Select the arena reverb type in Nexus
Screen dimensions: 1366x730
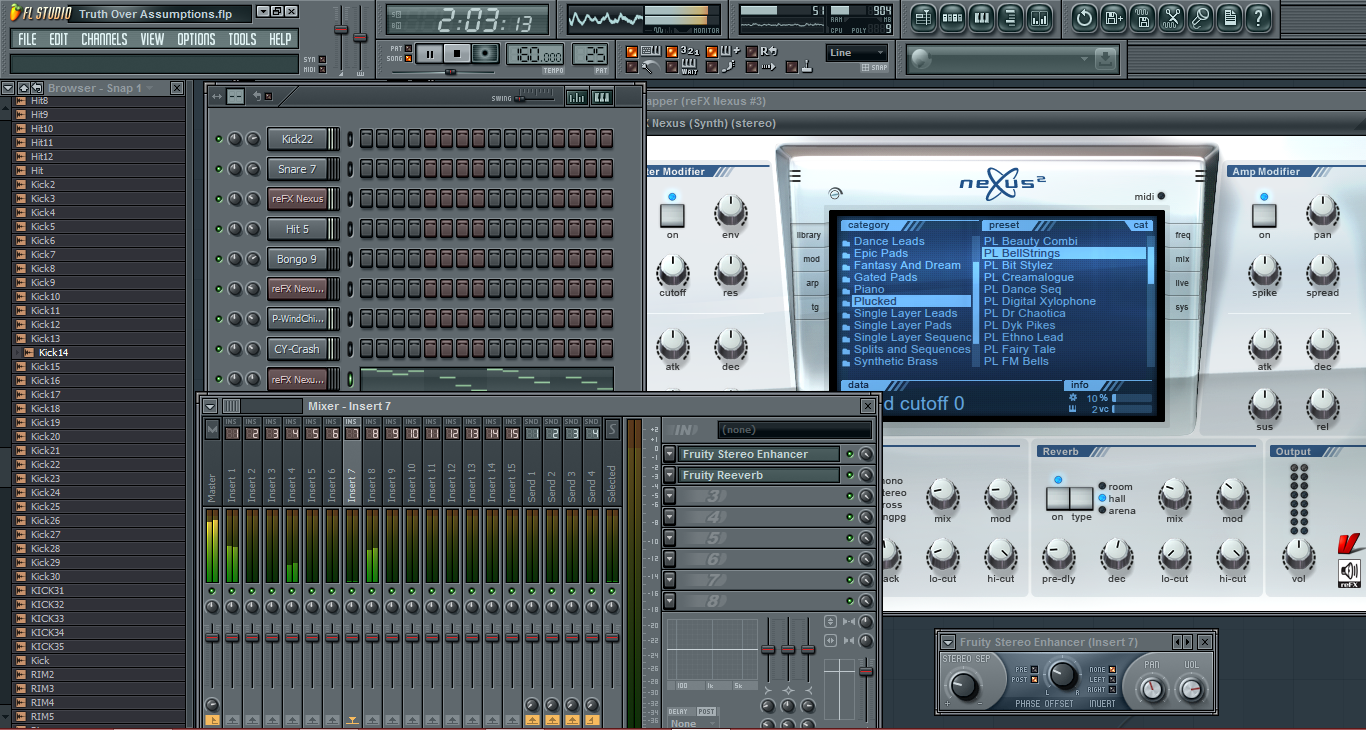[x=1103, y=511]
